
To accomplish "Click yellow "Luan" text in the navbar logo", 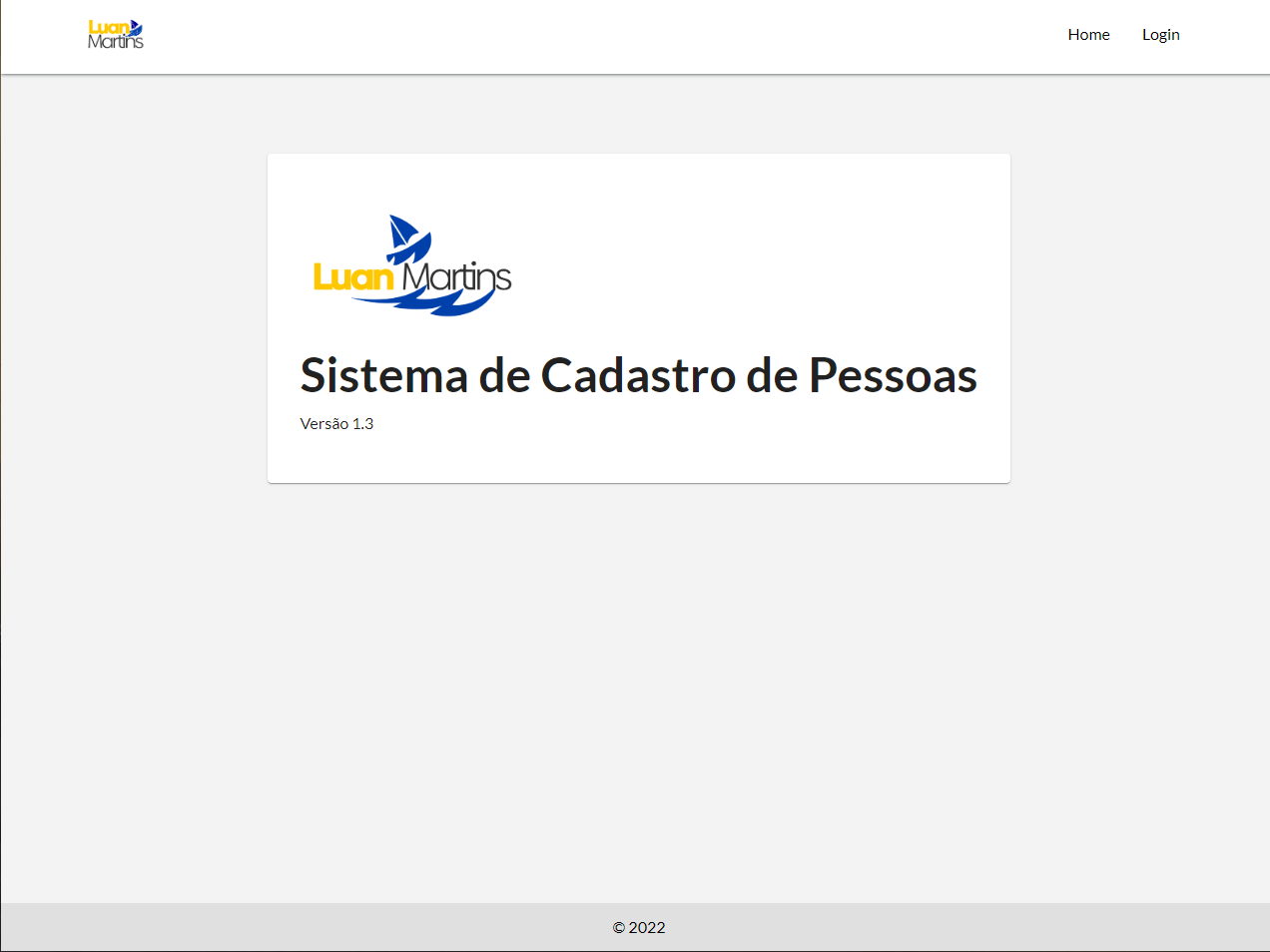I will click(x=107, y=28).
